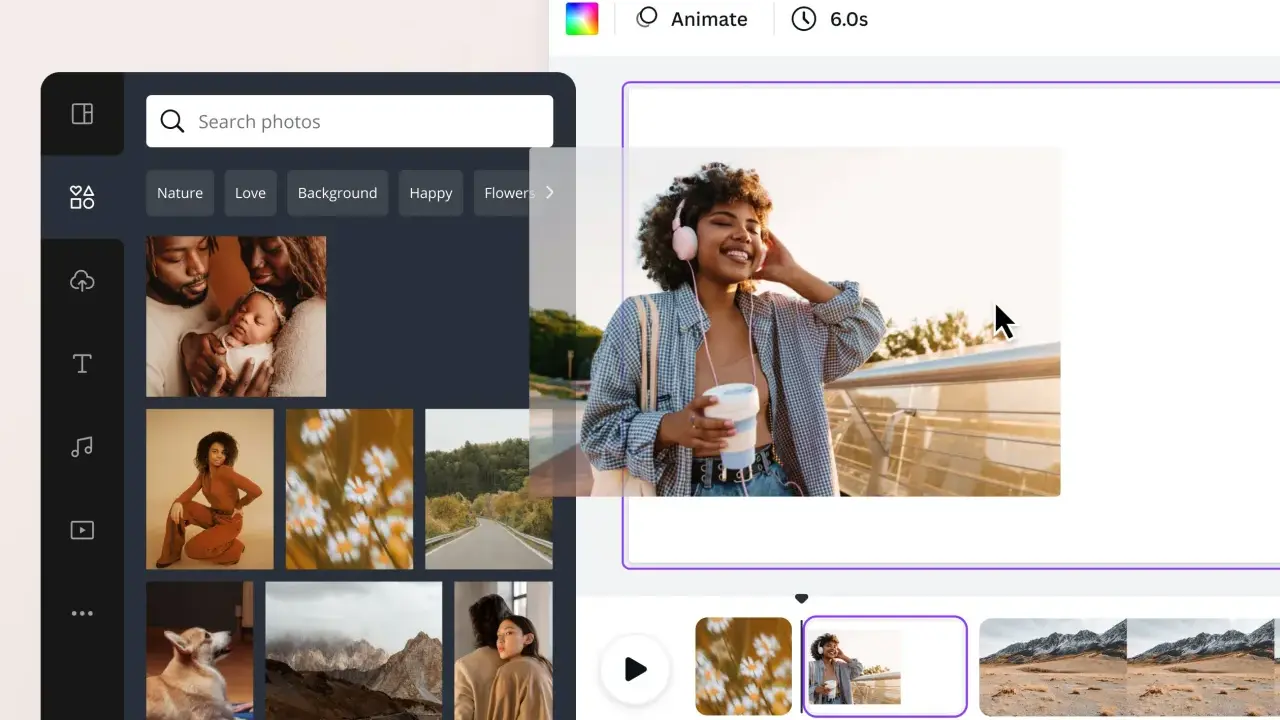Click the magnifier icon in search box
The height and width of the screenshot is (720, 1280).
172,121
